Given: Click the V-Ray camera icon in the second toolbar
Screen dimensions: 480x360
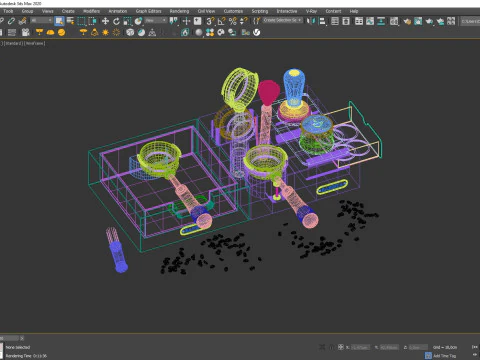Looking at the screenshot, I should click(x=26, y=32).
